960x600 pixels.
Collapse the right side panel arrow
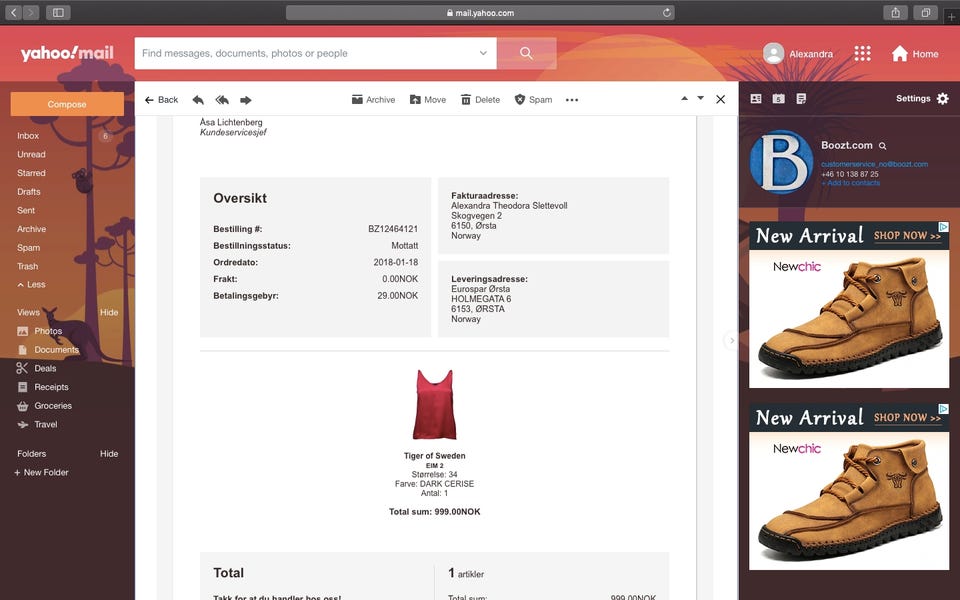(731, 340)
